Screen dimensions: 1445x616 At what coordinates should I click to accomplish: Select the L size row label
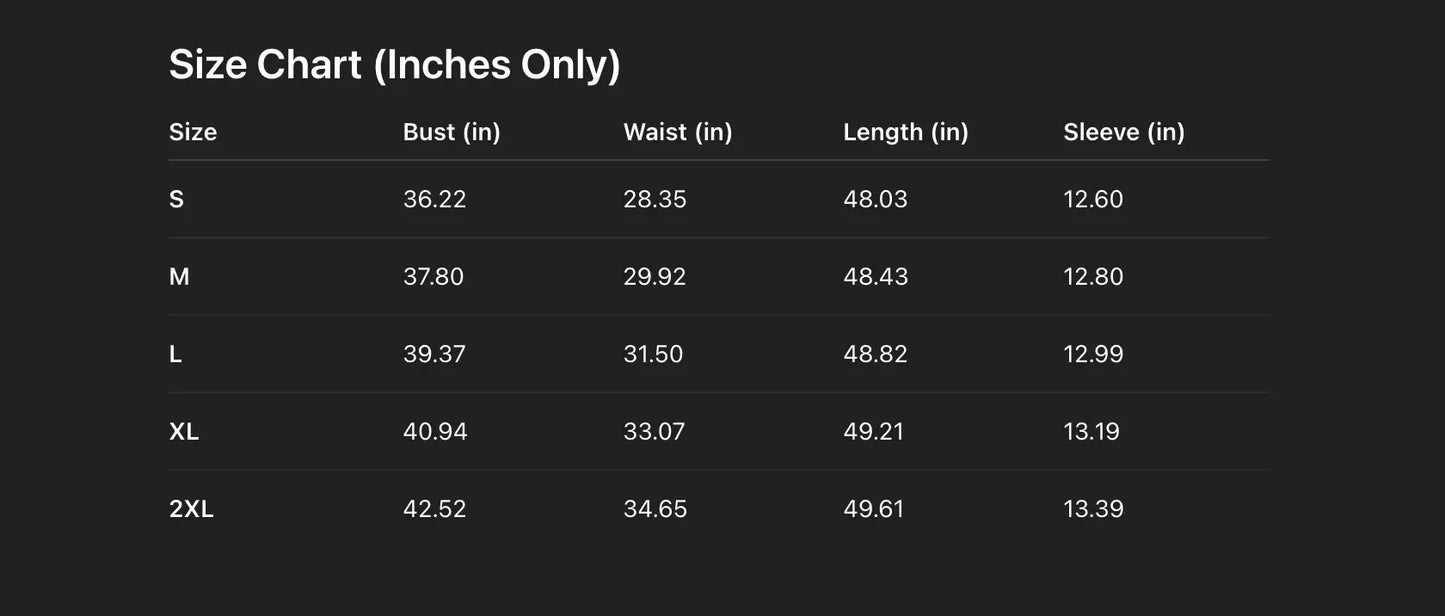(176, 354)
